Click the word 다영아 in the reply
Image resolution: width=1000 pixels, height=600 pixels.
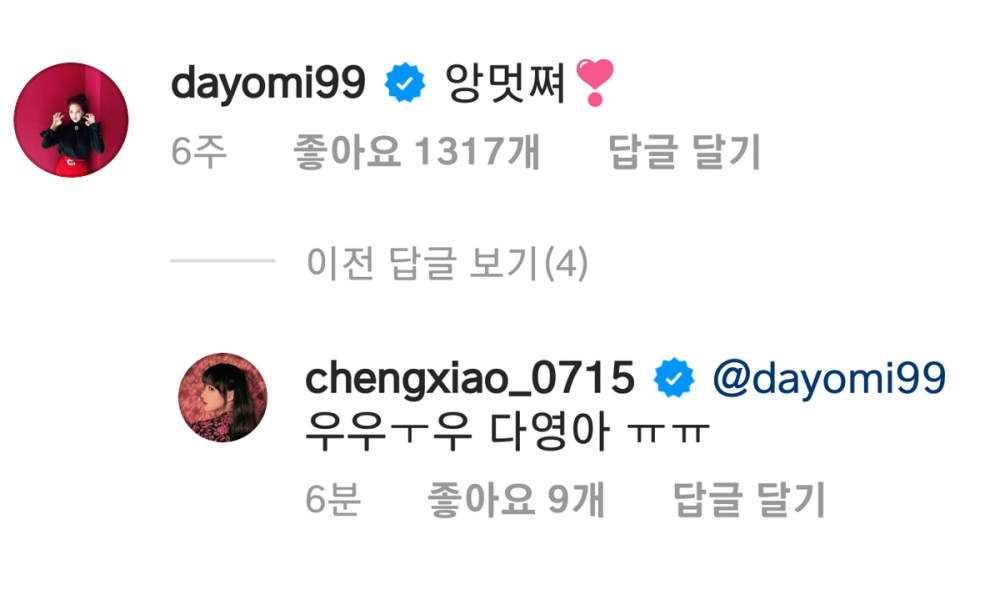pos(550,432)
